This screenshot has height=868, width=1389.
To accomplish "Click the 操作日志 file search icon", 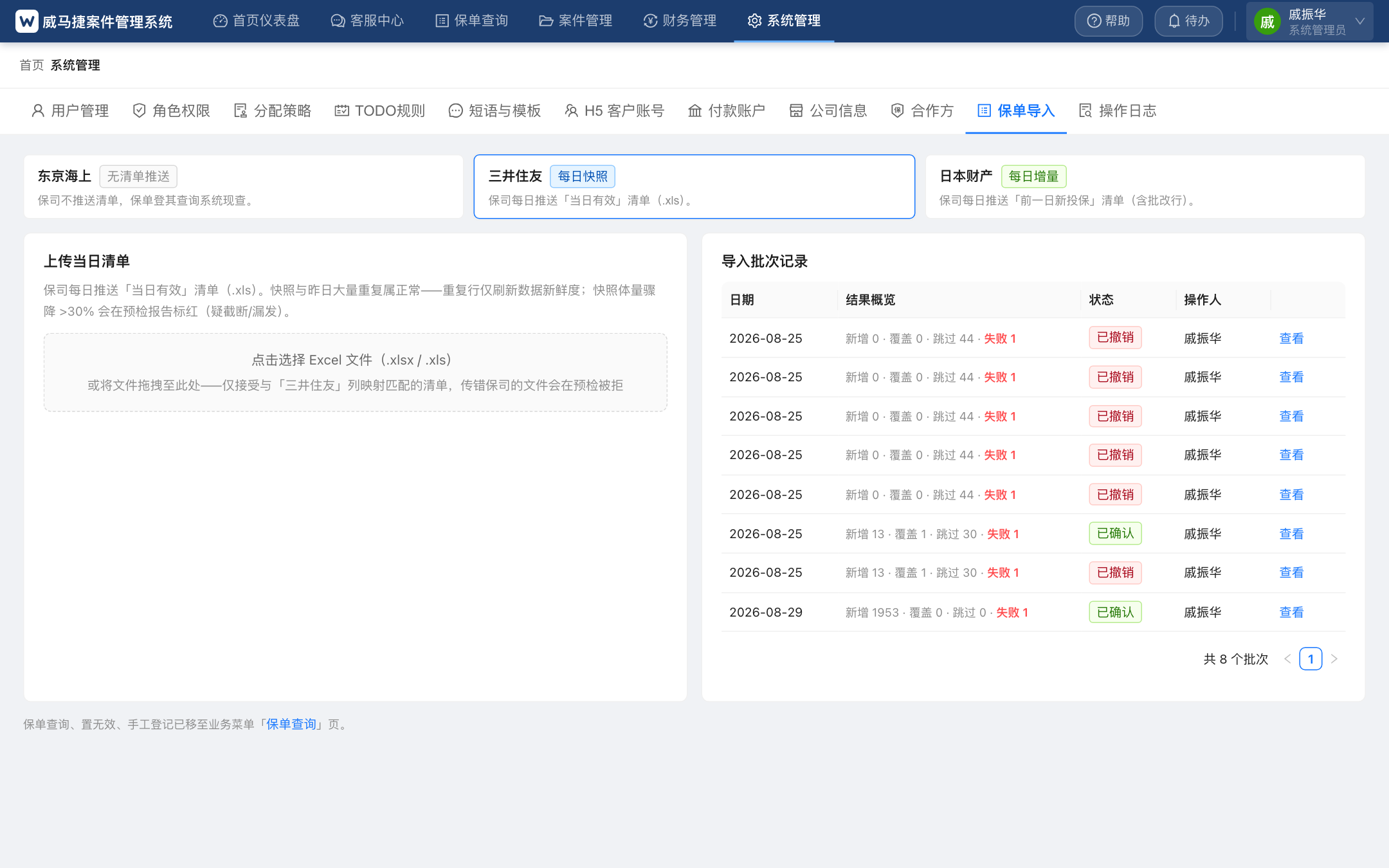I will click(1085, 111).
